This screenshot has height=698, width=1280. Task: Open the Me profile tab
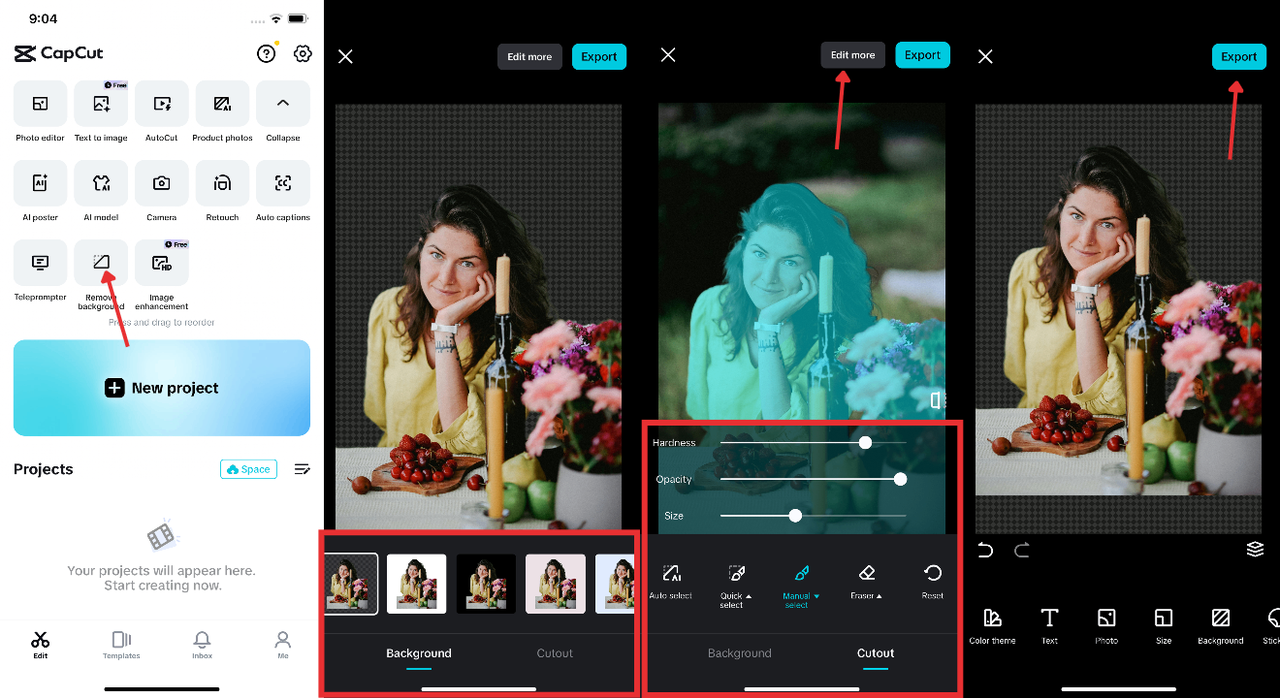tap(283, 645)
